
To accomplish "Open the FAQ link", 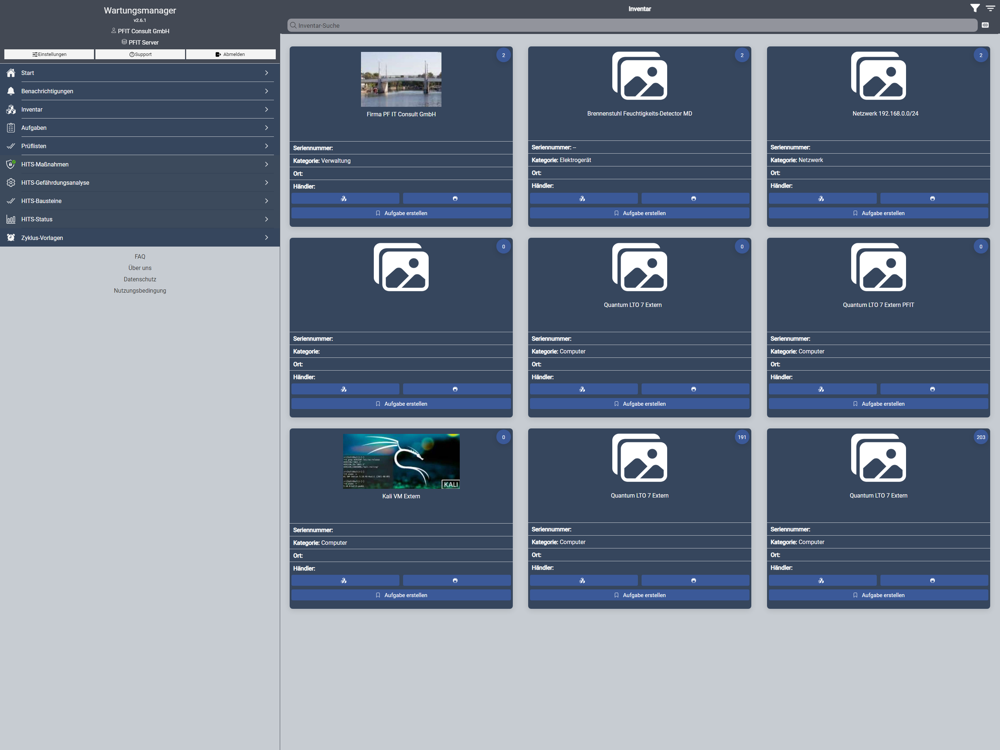I will point(140,256).
